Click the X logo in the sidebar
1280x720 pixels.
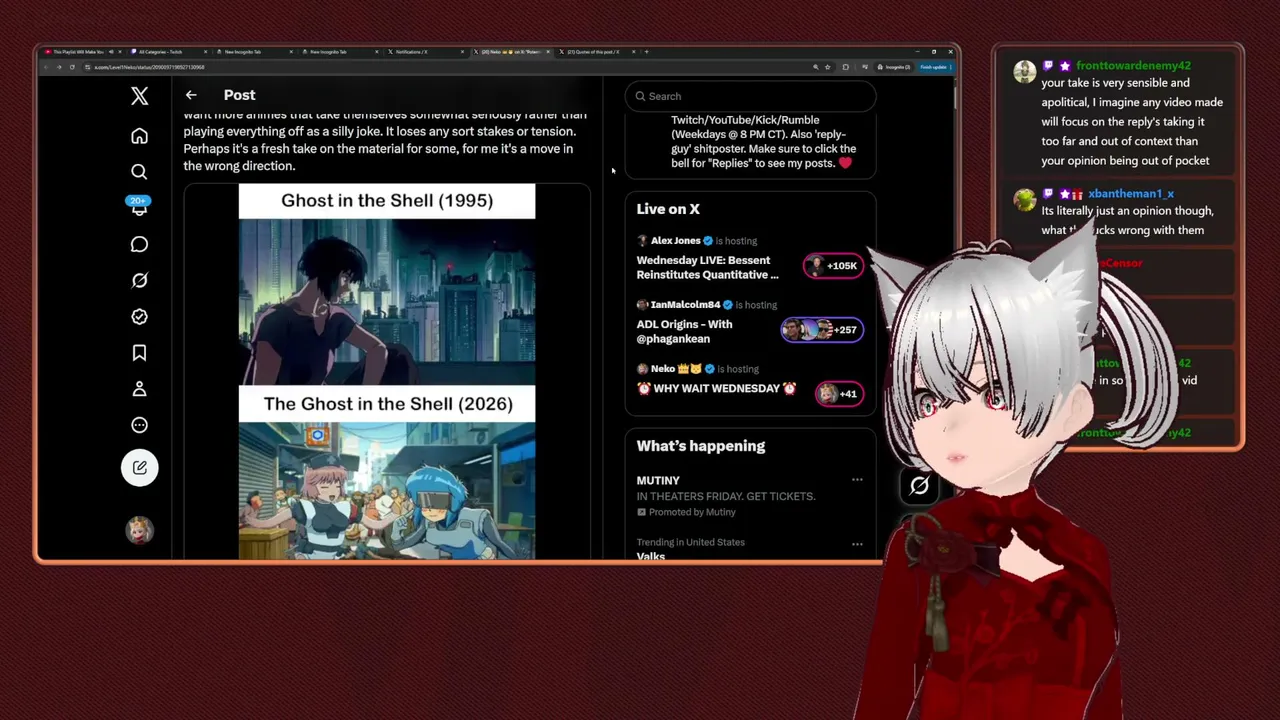tap(139, 96)
